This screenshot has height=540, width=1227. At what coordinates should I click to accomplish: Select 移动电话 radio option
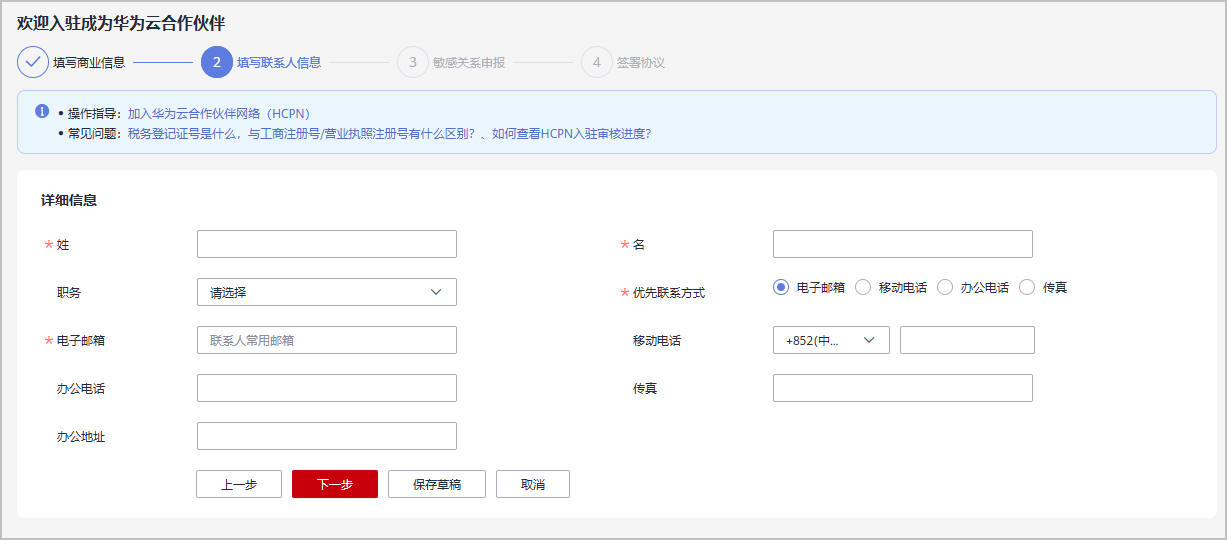tap(863, 288)
